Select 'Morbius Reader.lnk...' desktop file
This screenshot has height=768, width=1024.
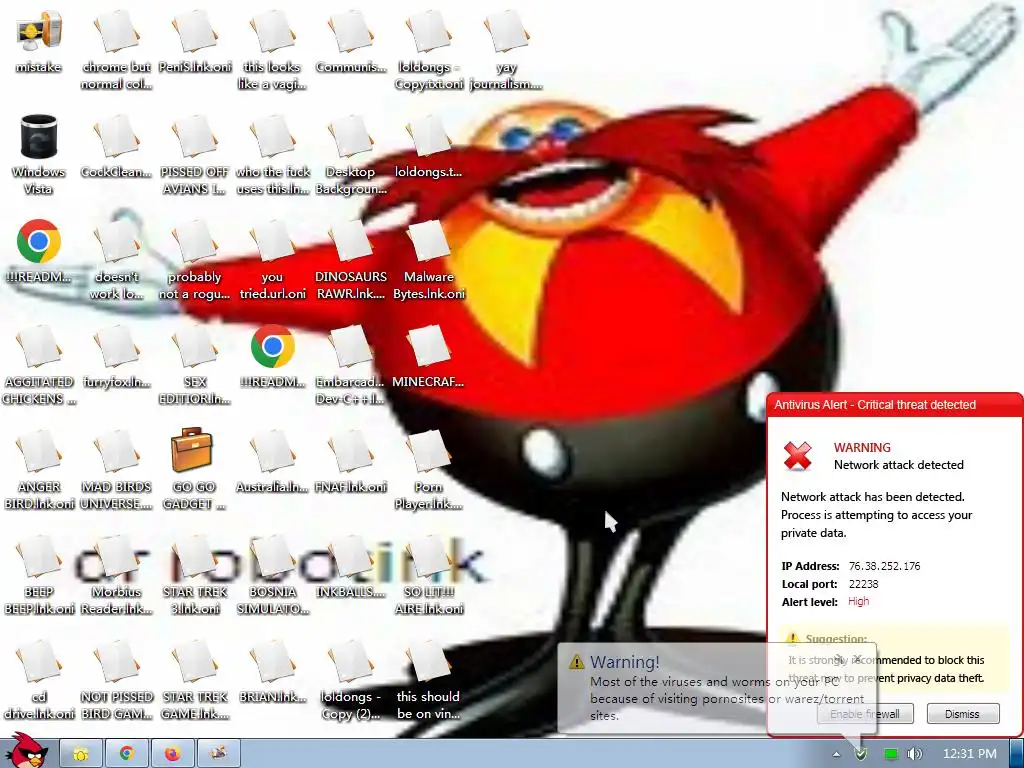[117, 575]
